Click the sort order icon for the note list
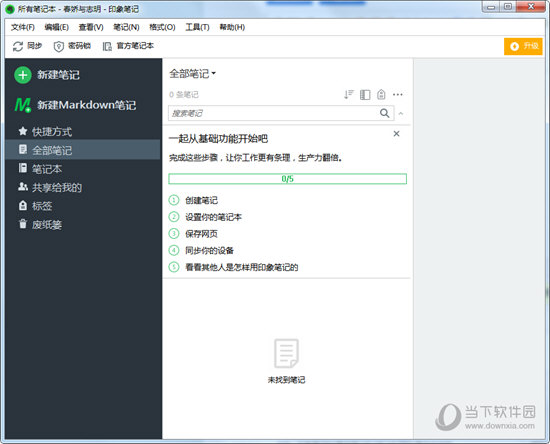 click(349, 94)
